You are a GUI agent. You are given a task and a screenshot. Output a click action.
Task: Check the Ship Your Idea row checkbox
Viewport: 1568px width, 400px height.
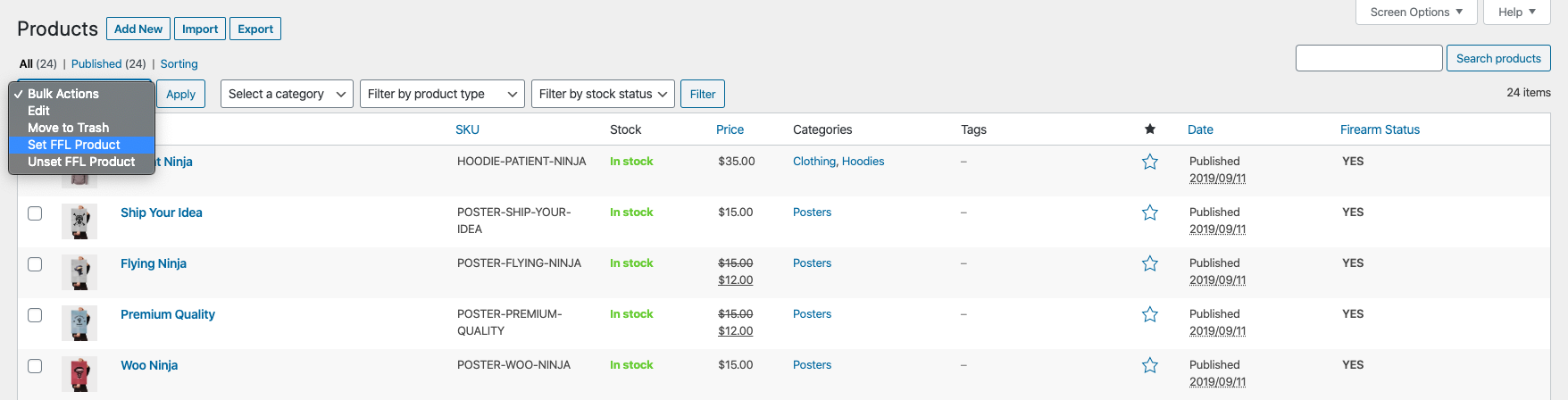coord(35,213)
